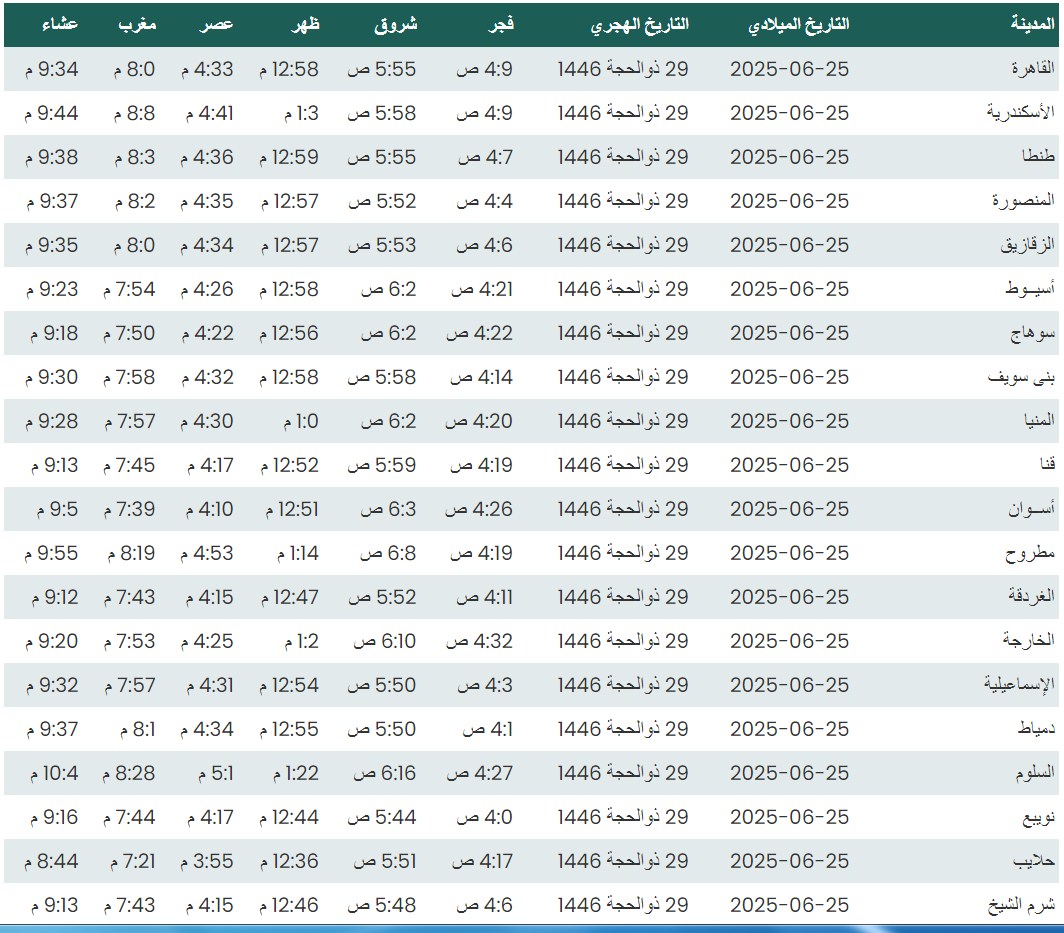This screenshot has height=933, width=1064.
Task: Select the التاريخ الهجري column header
Action: pyautogui.click(x=636, y=25)
